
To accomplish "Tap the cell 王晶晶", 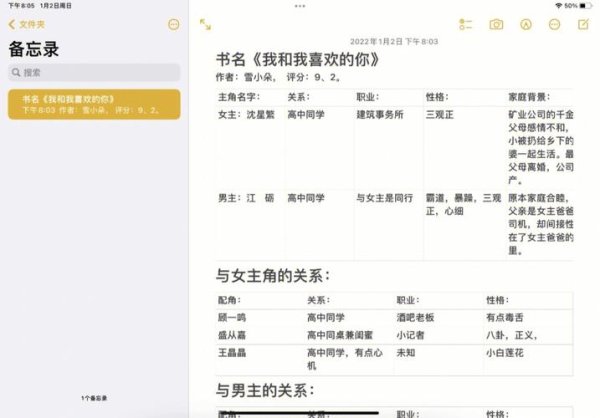I will coord(232,353).
